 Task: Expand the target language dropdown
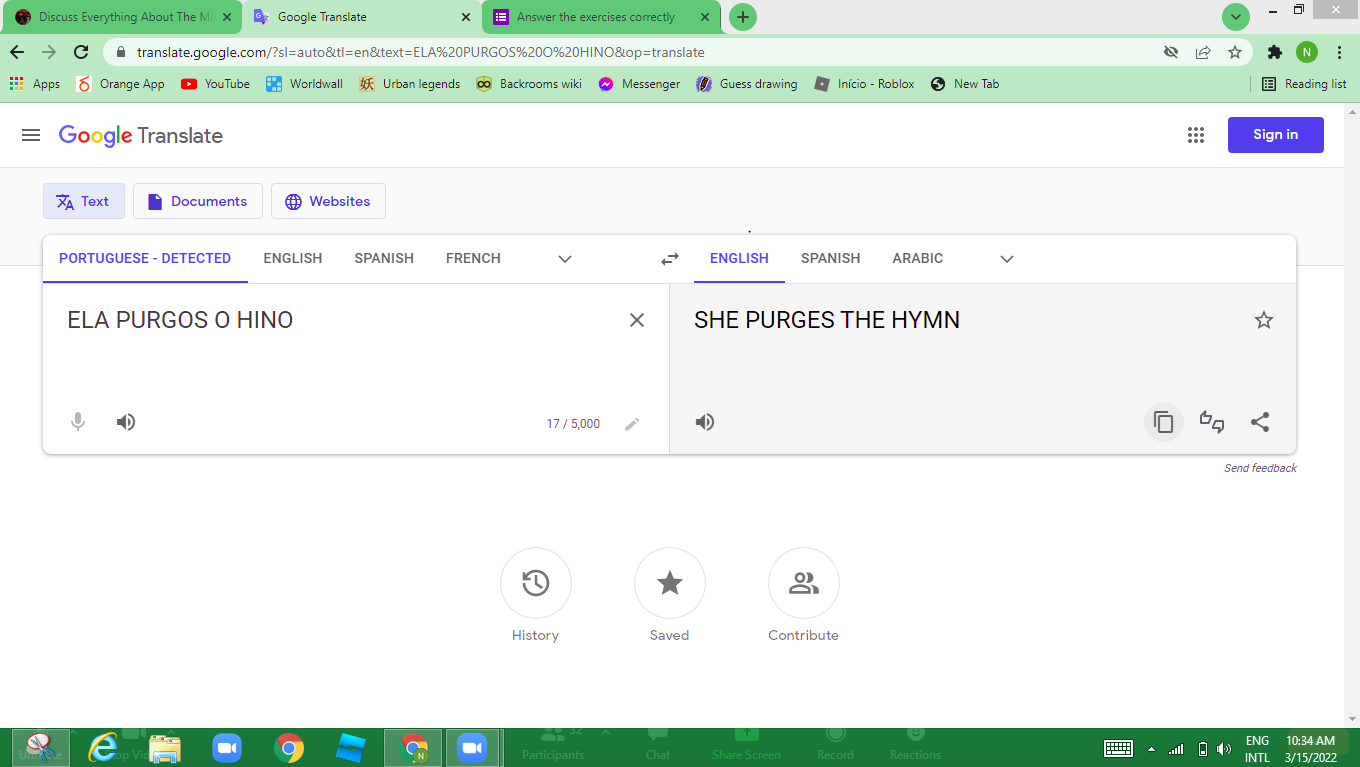[1006, 259]
